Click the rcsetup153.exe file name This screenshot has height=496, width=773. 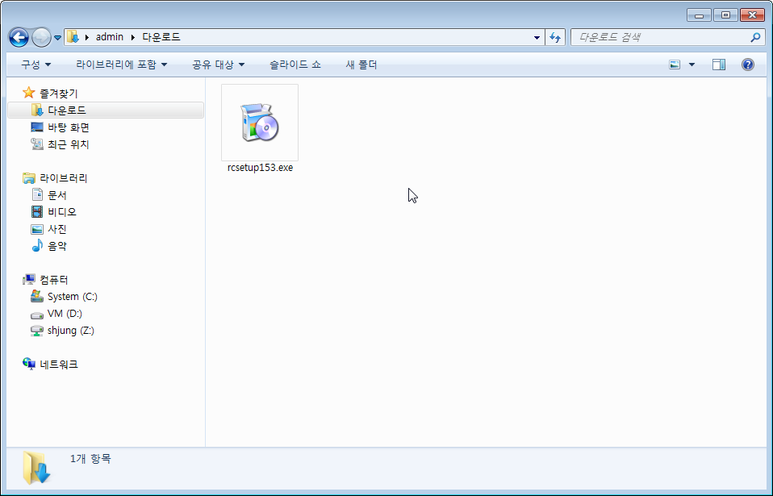[x=260, y=168]
